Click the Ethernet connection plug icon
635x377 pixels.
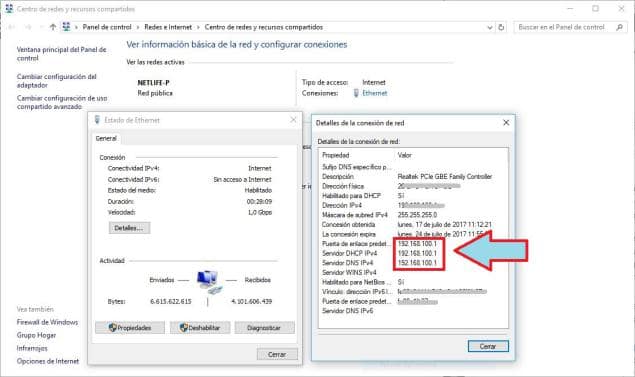356,93
